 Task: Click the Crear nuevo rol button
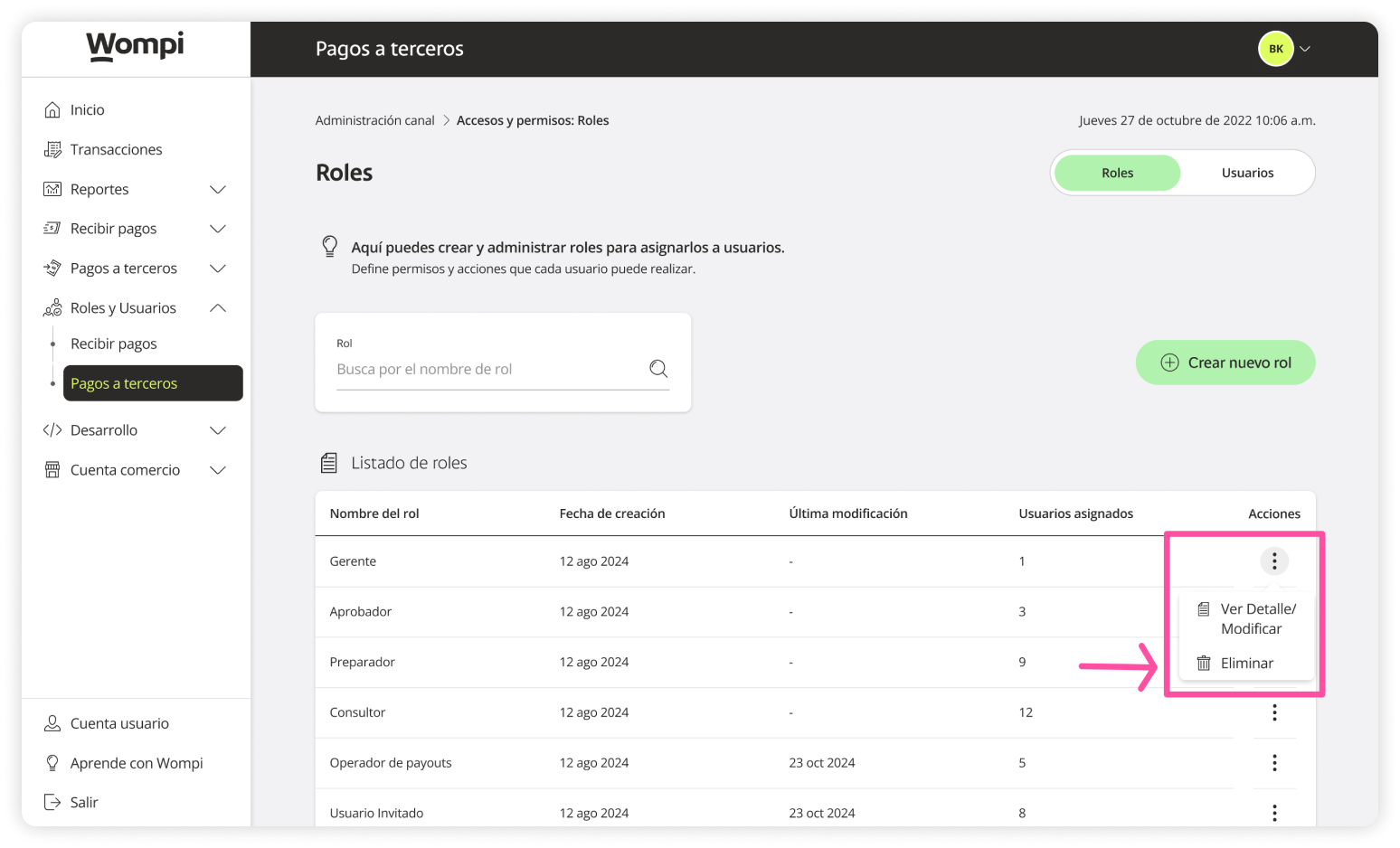(x=1225, y=363)
